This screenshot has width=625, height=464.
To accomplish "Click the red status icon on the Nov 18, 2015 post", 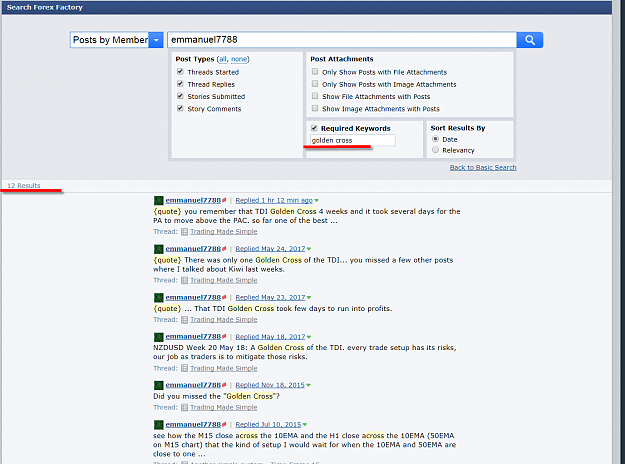I will [224, 385].
